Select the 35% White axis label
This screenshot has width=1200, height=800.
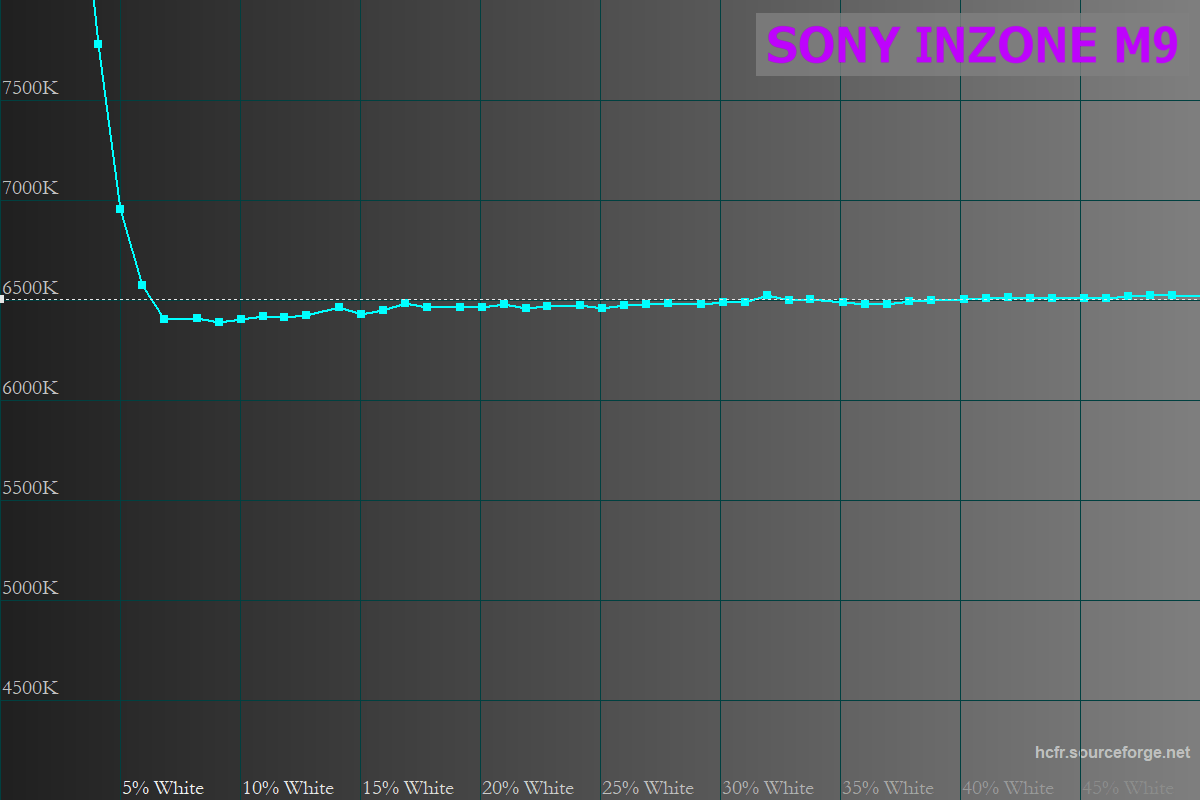click(x=888, y=788)
